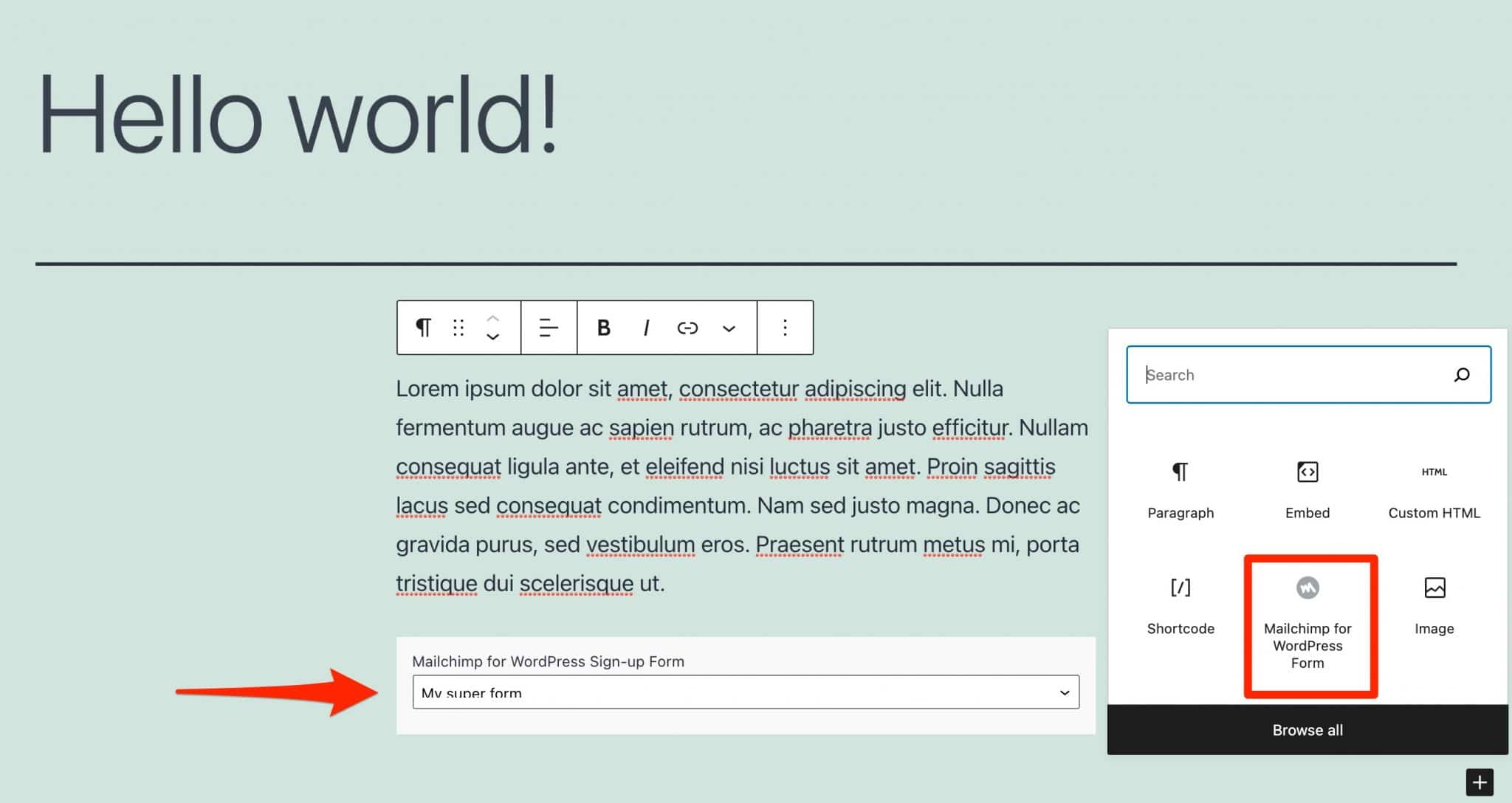Click the block inserter Search field

click(x=1308, y=374)
